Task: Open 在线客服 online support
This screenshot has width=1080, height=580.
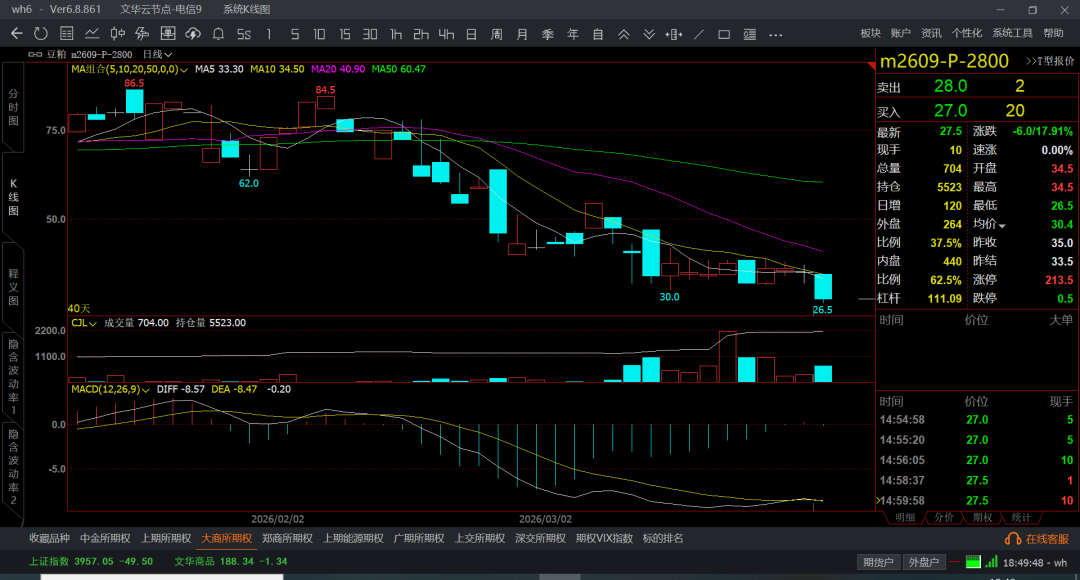Action: 1040,539
